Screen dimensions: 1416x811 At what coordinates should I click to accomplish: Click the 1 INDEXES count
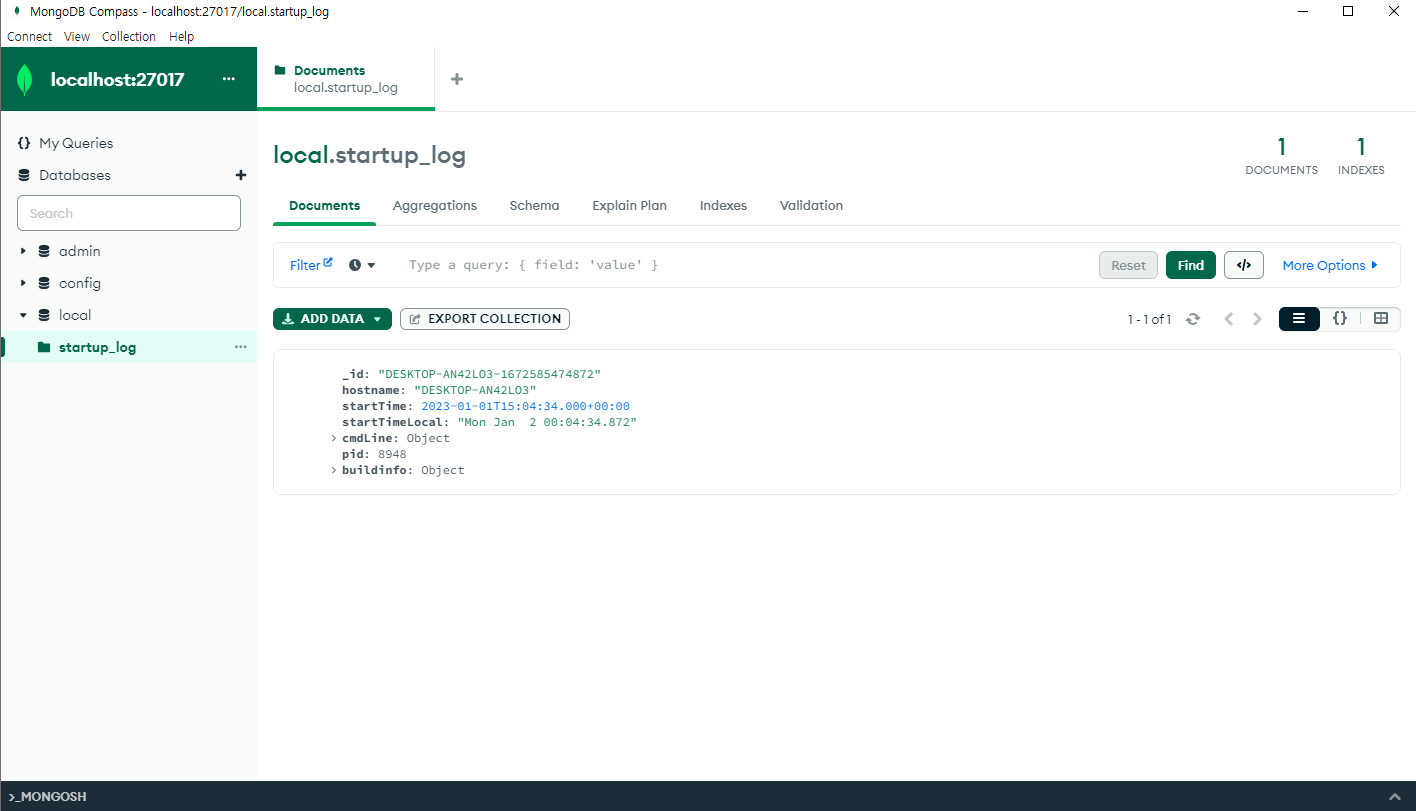1361,157
